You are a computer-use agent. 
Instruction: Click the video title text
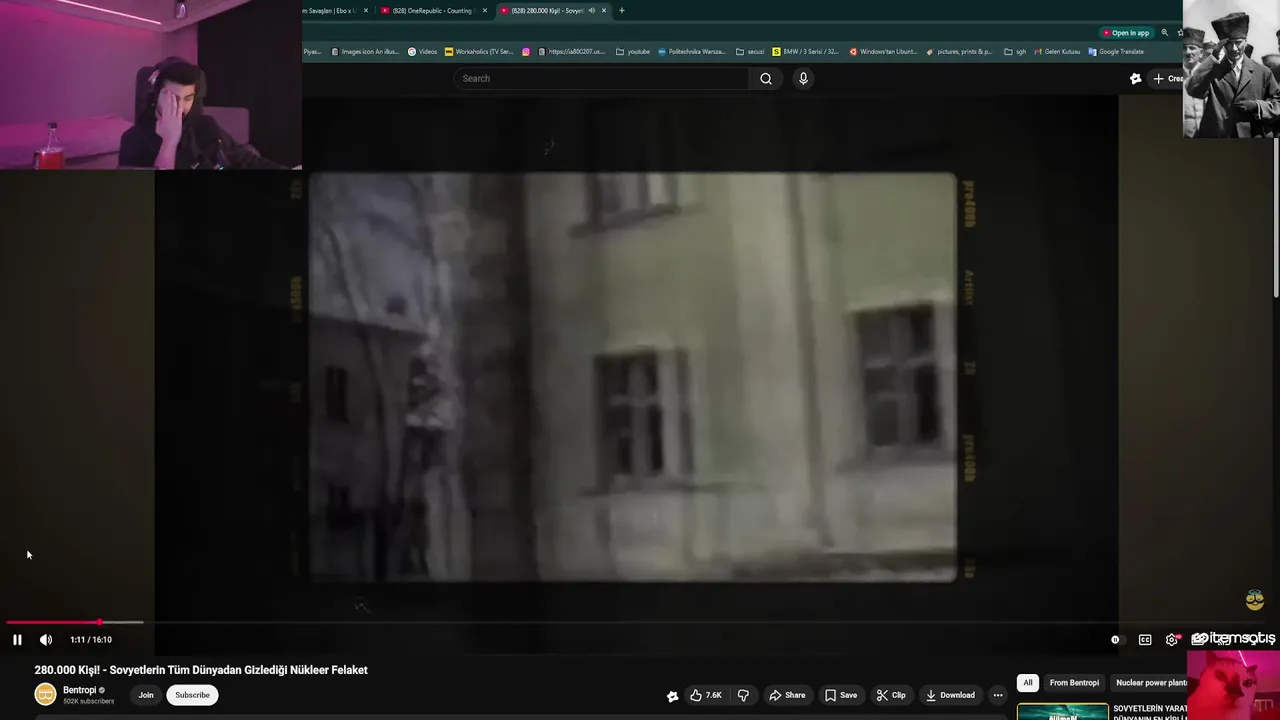[x=201, y=670]
